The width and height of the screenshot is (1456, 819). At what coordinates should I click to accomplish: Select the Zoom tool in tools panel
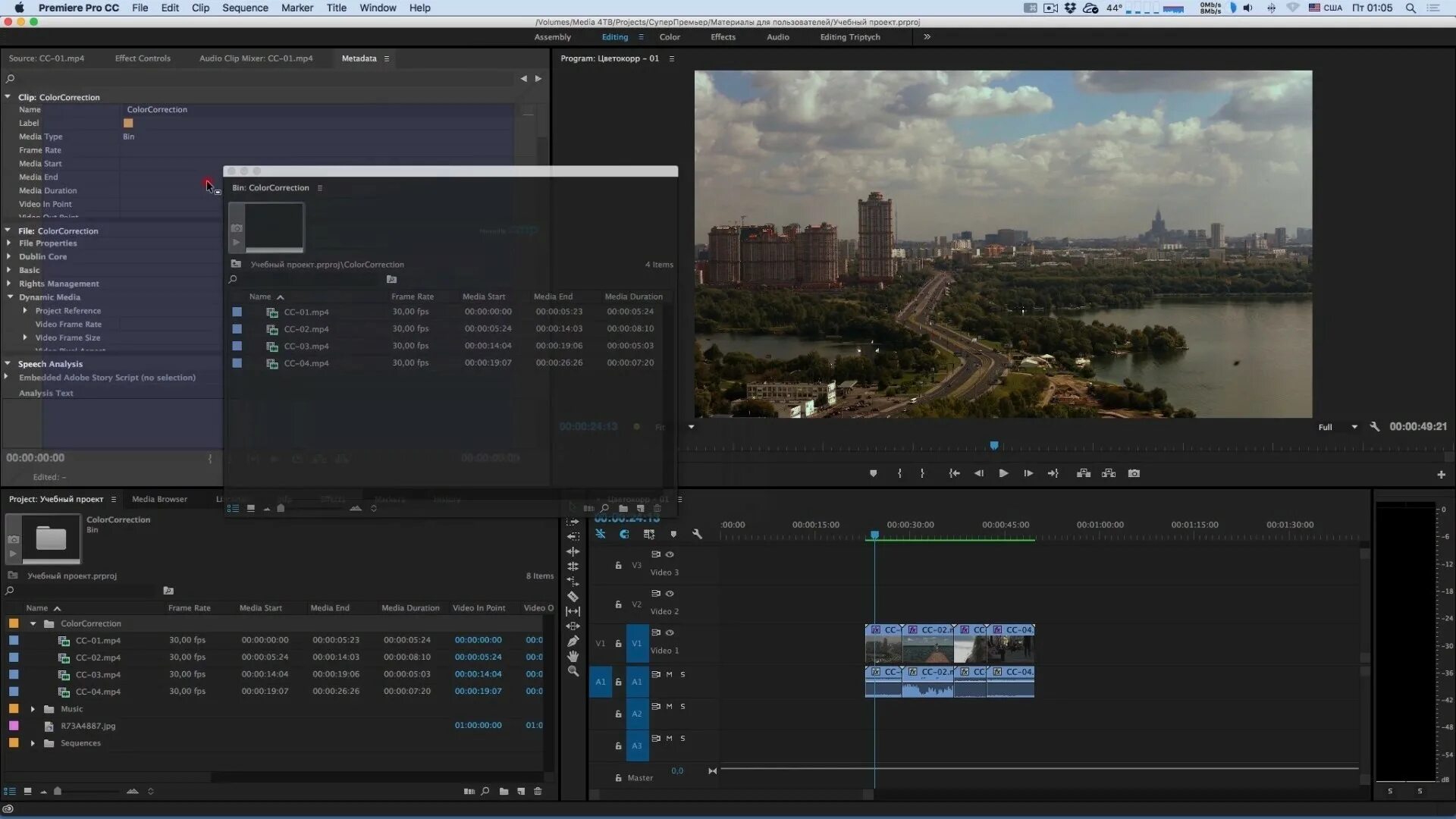[573, 671]
